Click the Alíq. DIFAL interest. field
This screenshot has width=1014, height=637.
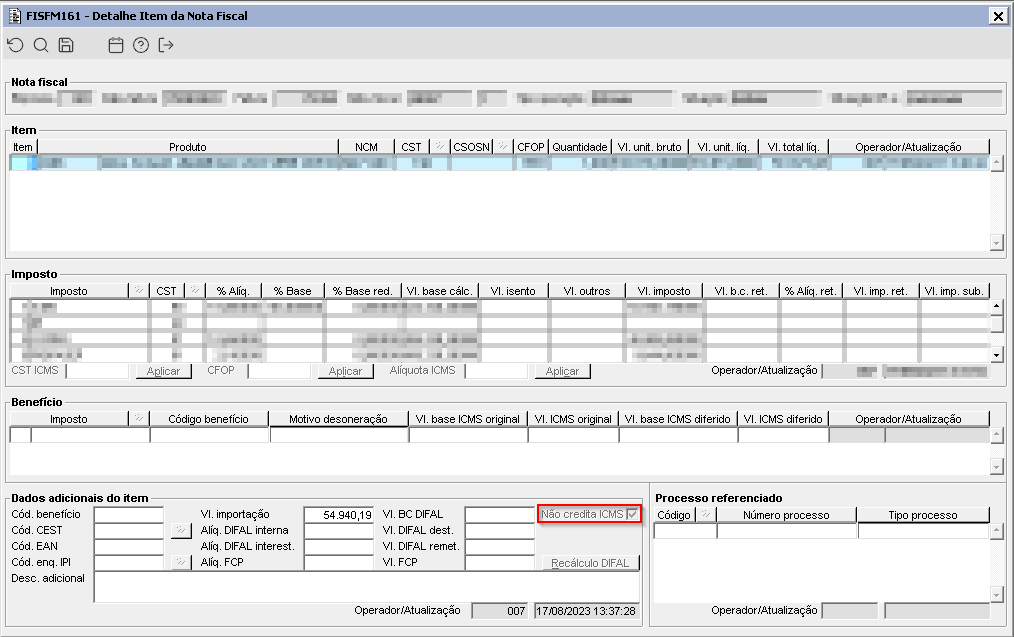(x=339, y=546)
